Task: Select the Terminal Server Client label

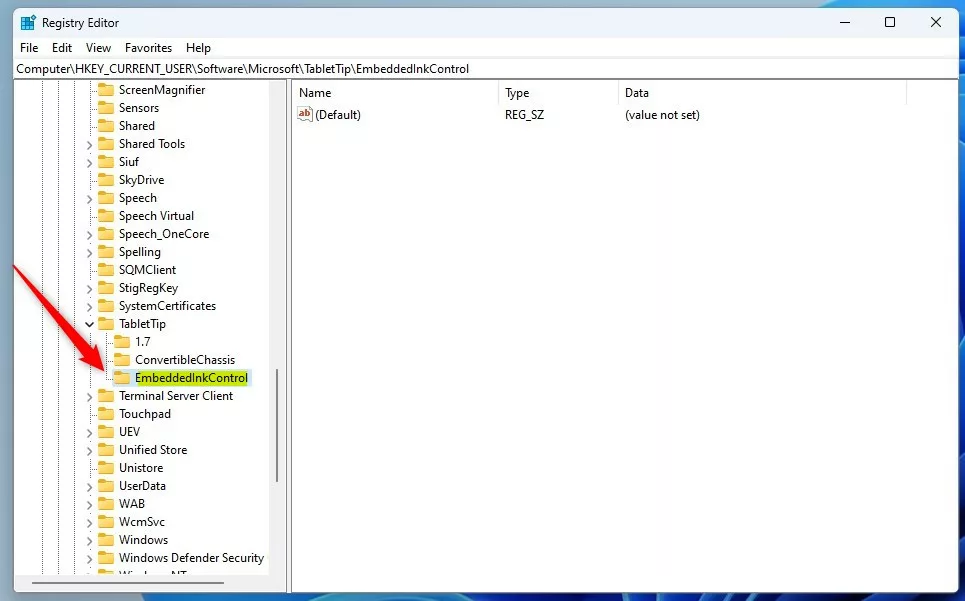Action: [x=176, y=396]
